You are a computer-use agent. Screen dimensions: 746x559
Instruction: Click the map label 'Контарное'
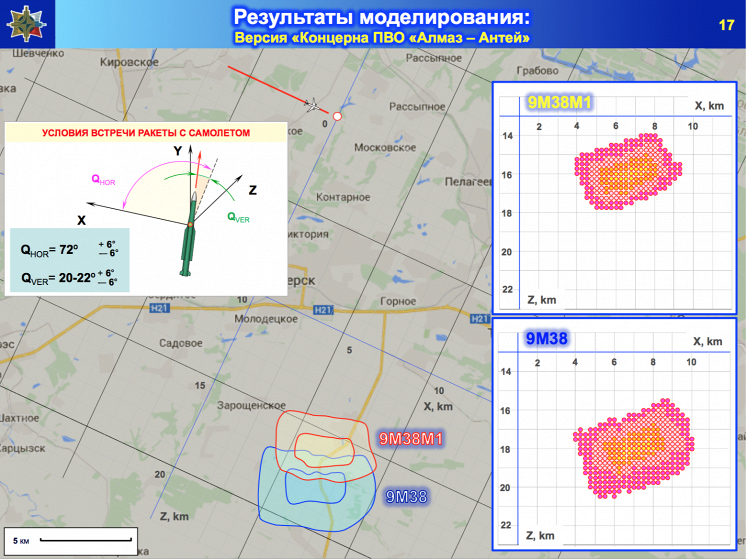(343, 197)
